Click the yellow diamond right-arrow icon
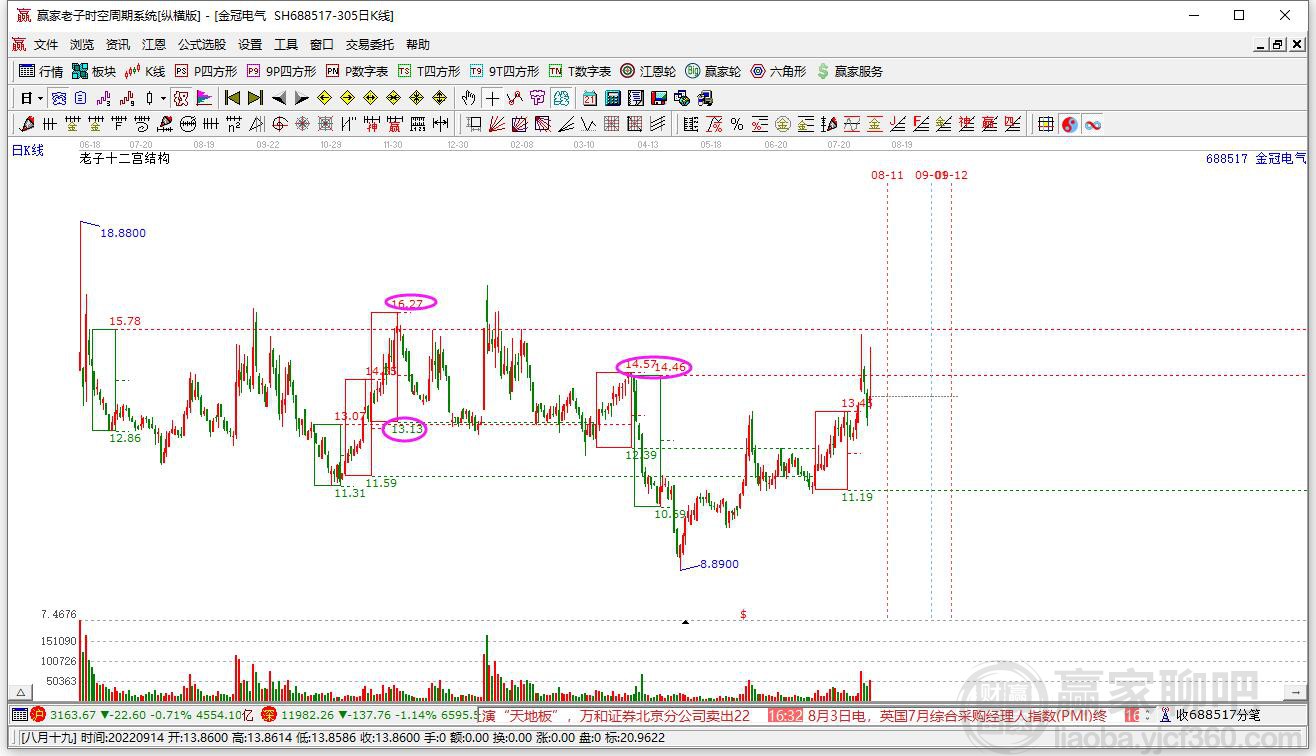1316x756 pixels. point(347,98)
